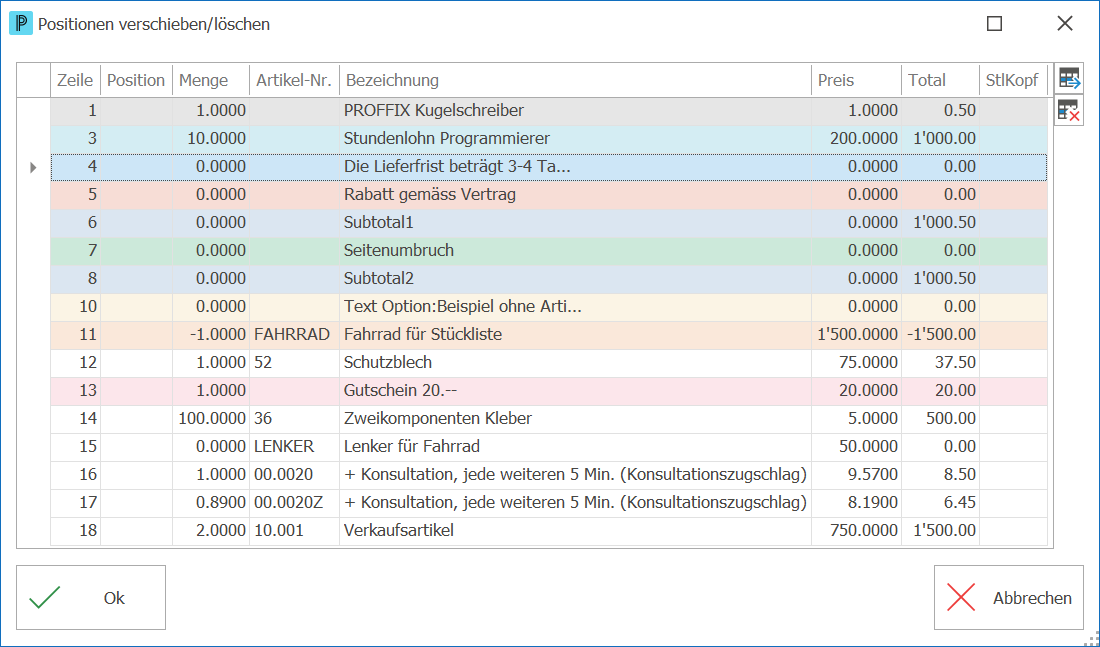Image resolution: width=1100 pixels, height=647 pixels.
Task: Select the row 'PROFFIX Kugelschreiber'
Action: tap(549, 111)
